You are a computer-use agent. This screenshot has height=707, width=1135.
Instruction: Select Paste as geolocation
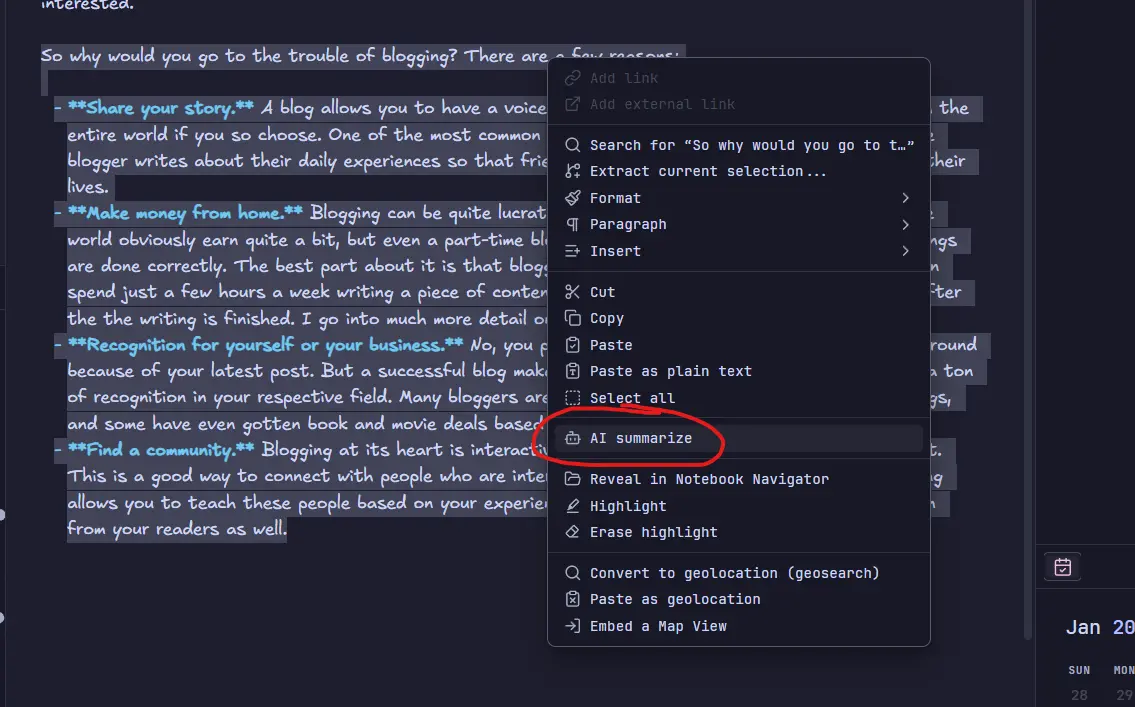click(674, 599)
